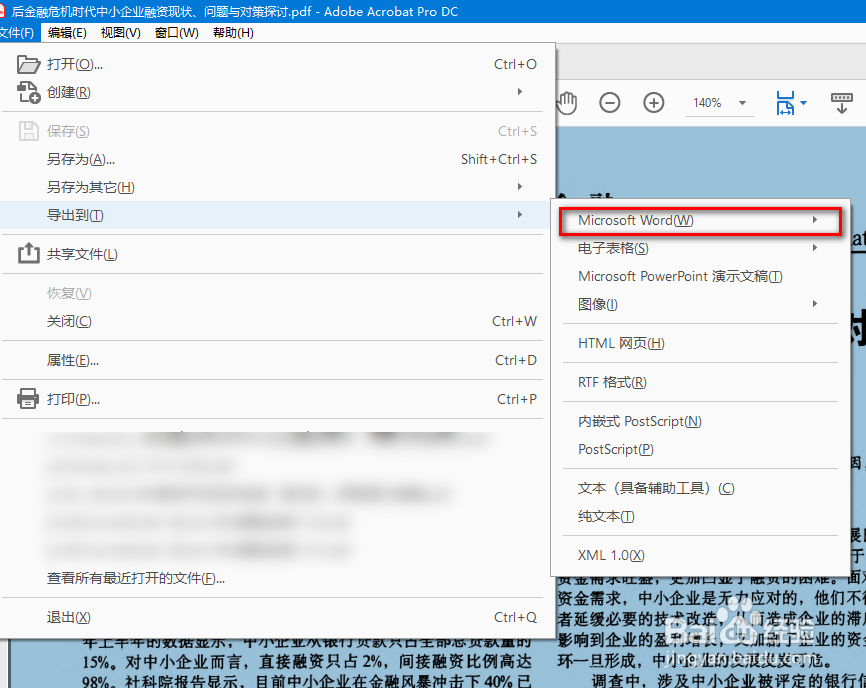Screen dimensions: 866x688
Task: Open the 帮助(H) menu
Action: 233,33
